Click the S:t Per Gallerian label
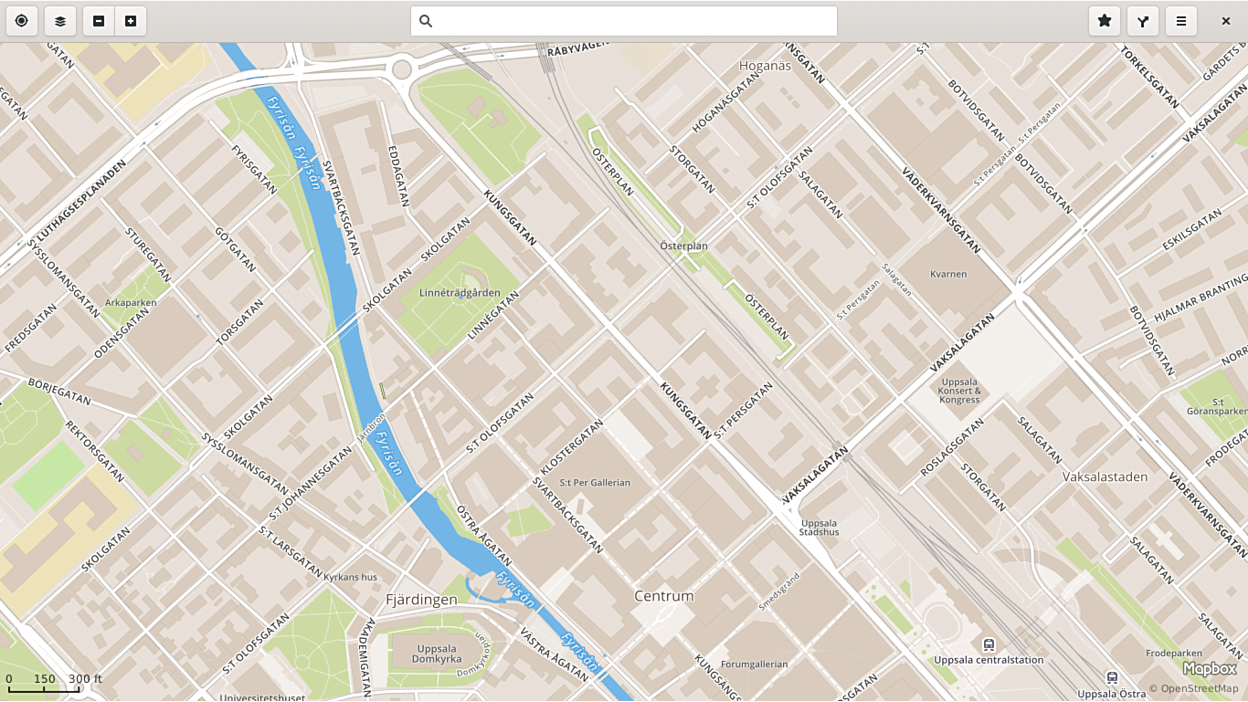The image size is (1248, 702). (595, 482)
